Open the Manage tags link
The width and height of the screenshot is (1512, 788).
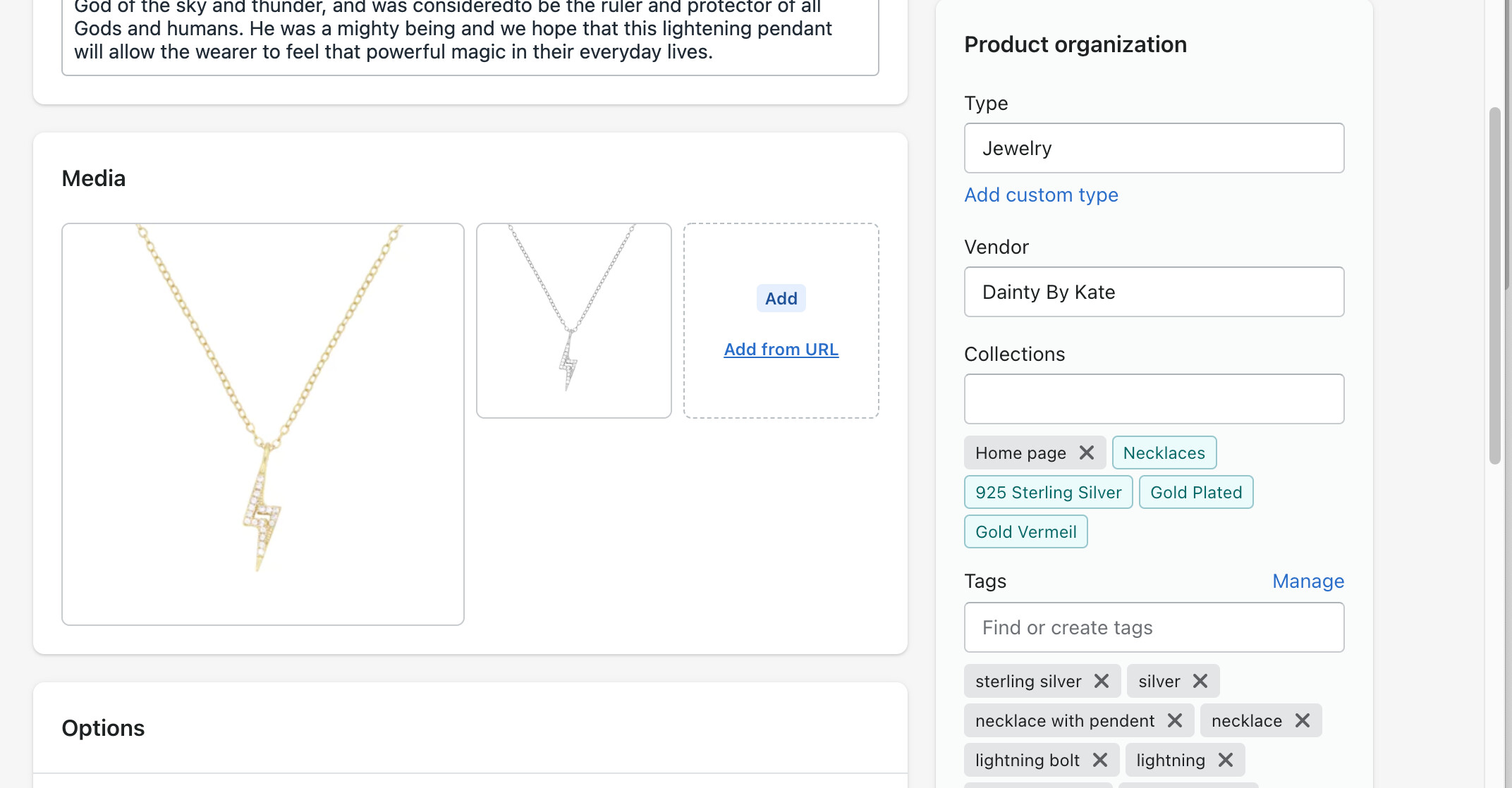pos(1307,581)
